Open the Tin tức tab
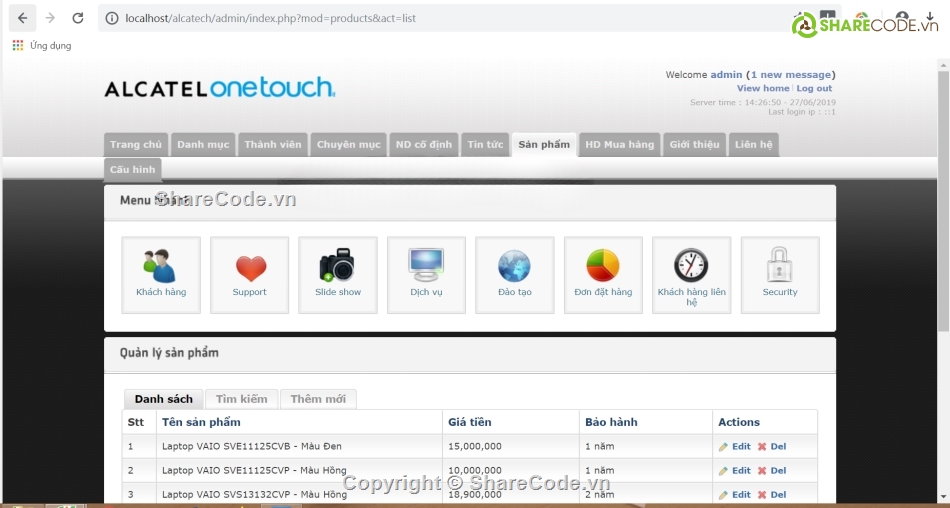The height and width of the screenshot is (508, 950). click(x=485, y=144)
